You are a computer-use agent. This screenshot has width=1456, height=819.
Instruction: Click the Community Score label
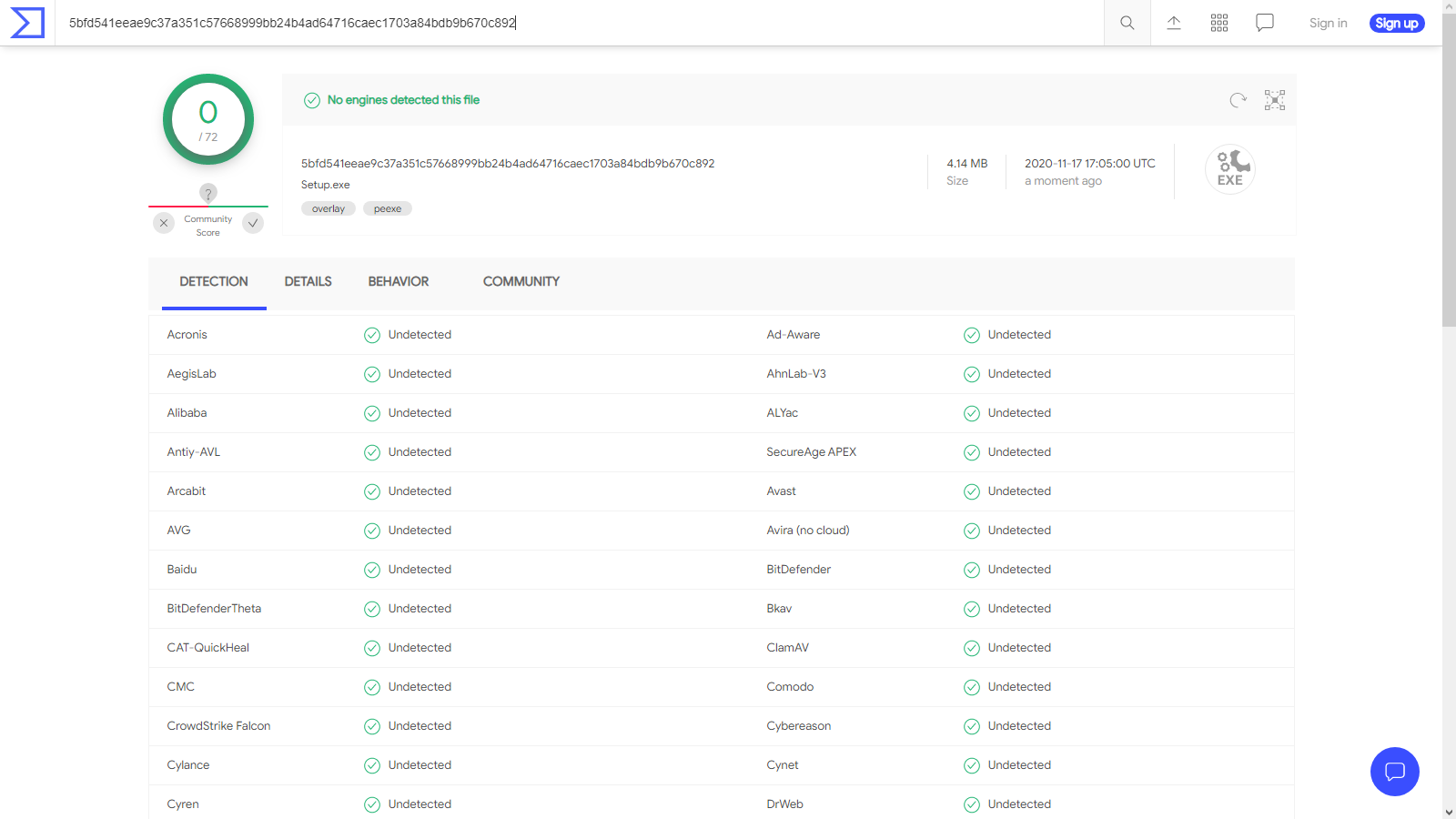point(208,226)
